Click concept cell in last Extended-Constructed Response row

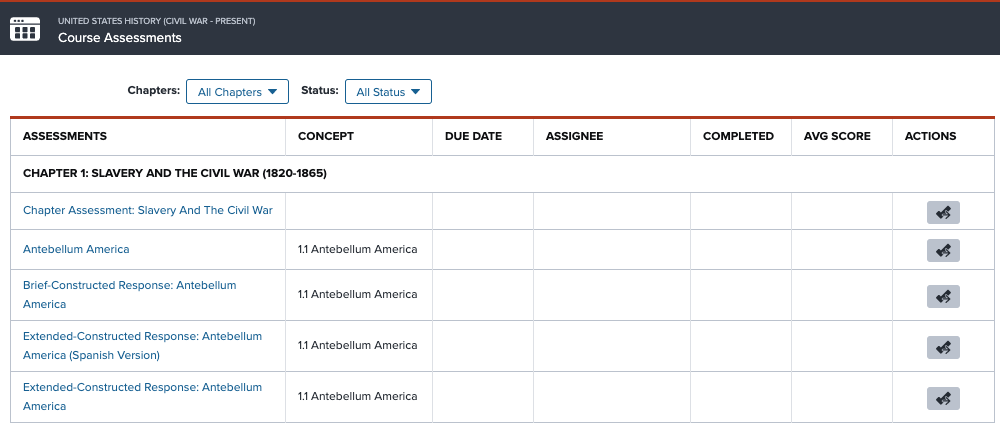[x=358, y=396]
